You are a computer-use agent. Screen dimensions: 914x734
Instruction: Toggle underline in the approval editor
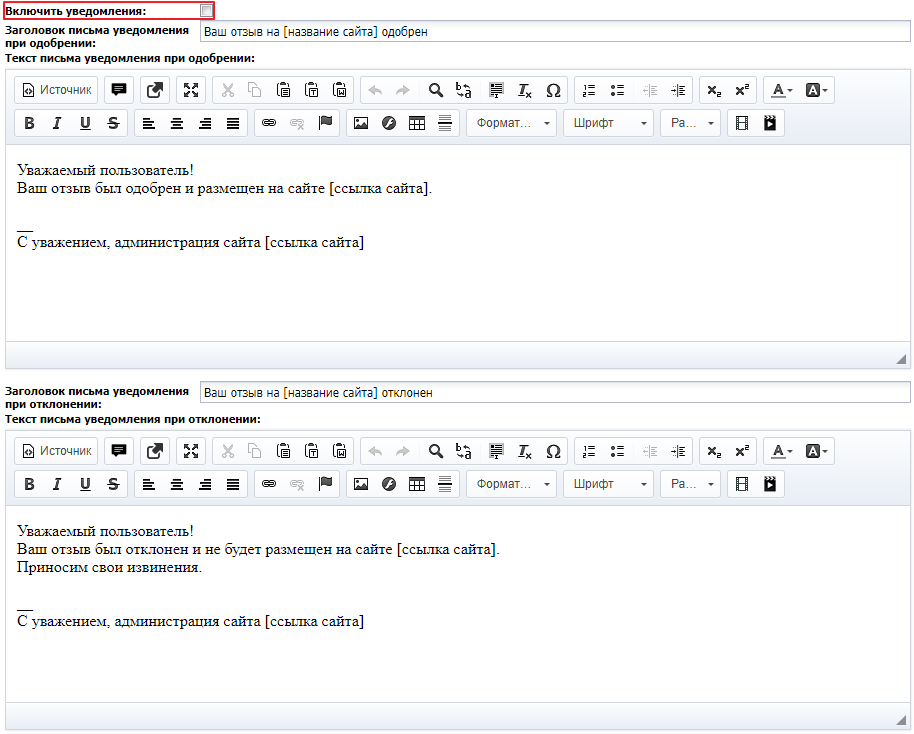point(85,123)
